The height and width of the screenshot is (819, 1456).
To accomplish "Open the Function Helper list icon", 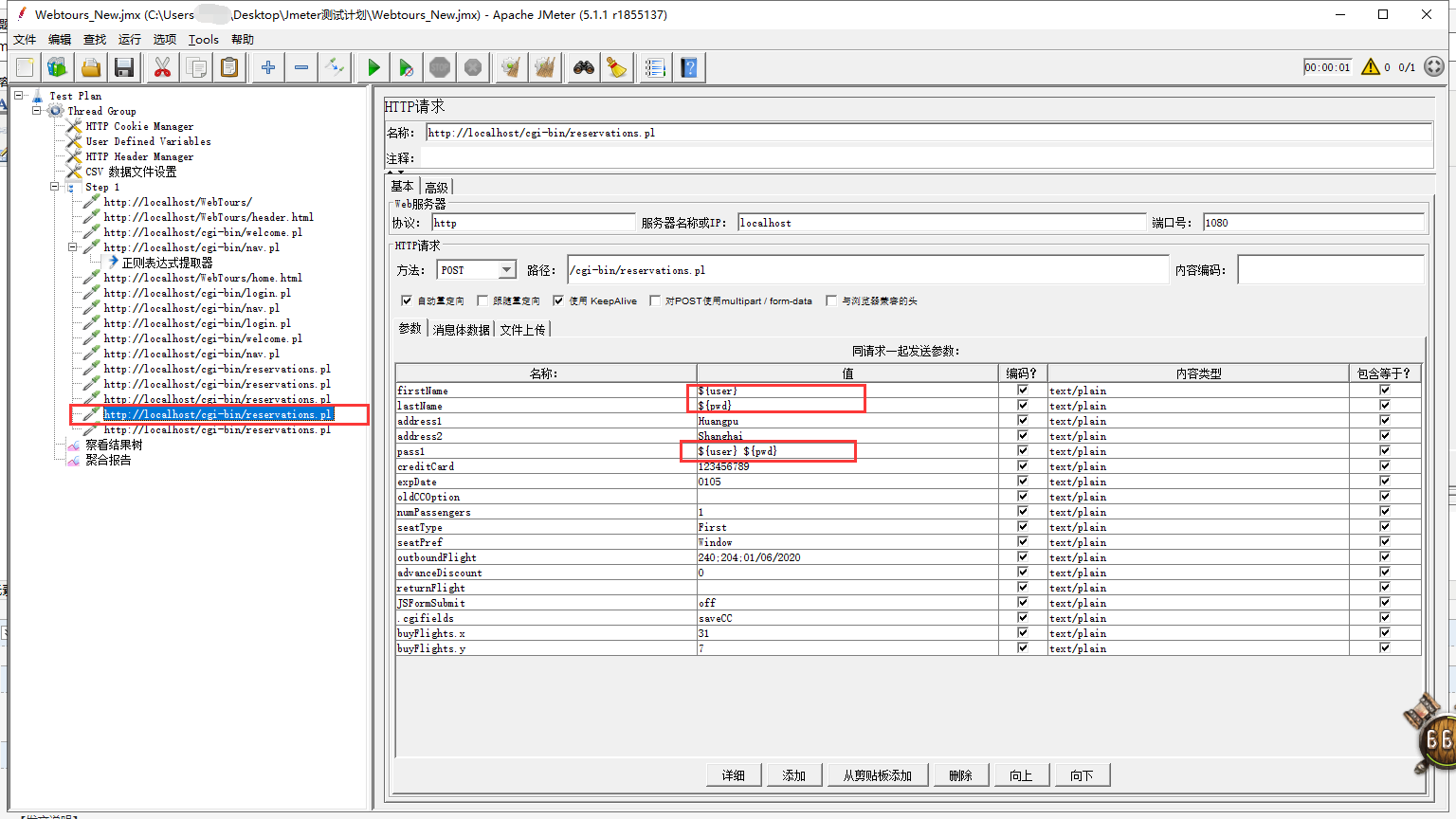I will pos(655,67).
